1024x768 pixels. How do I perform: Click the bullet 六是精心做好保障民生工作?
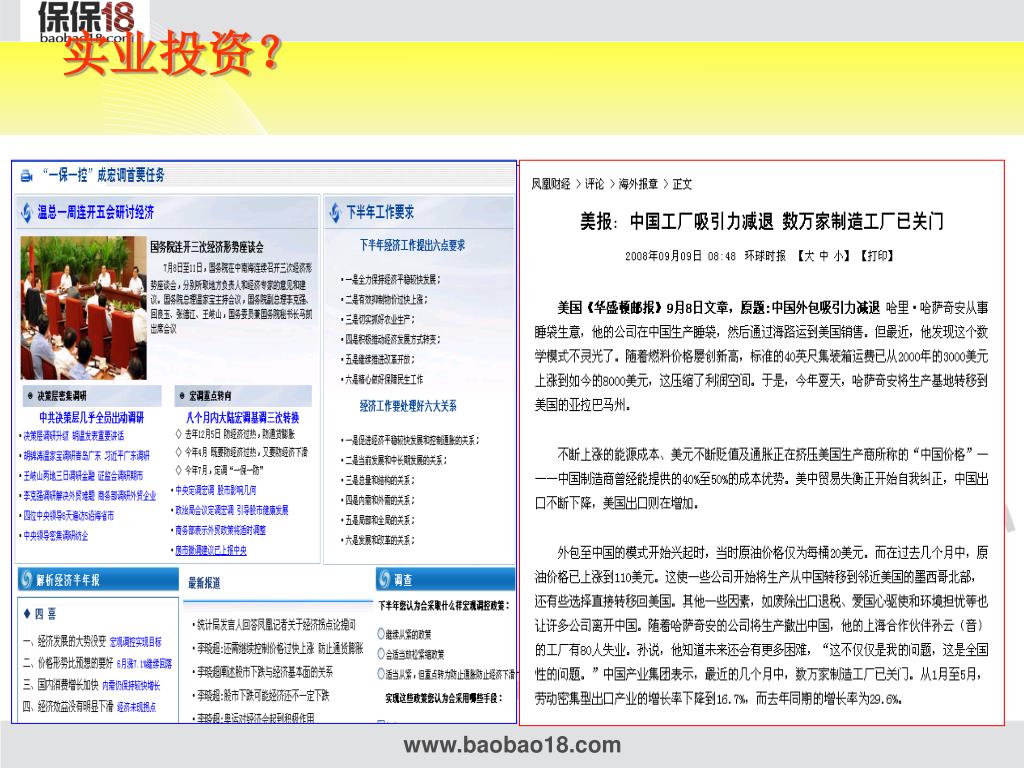coord(383,379)
